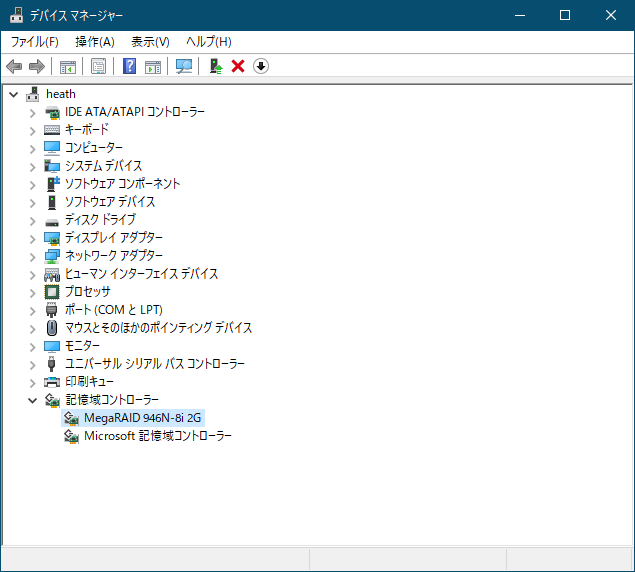Expand ユニバーサル シリアル バス コントローラー category
Screen dimensions: 635x572
pyautogui.click(x=33, y=365)
